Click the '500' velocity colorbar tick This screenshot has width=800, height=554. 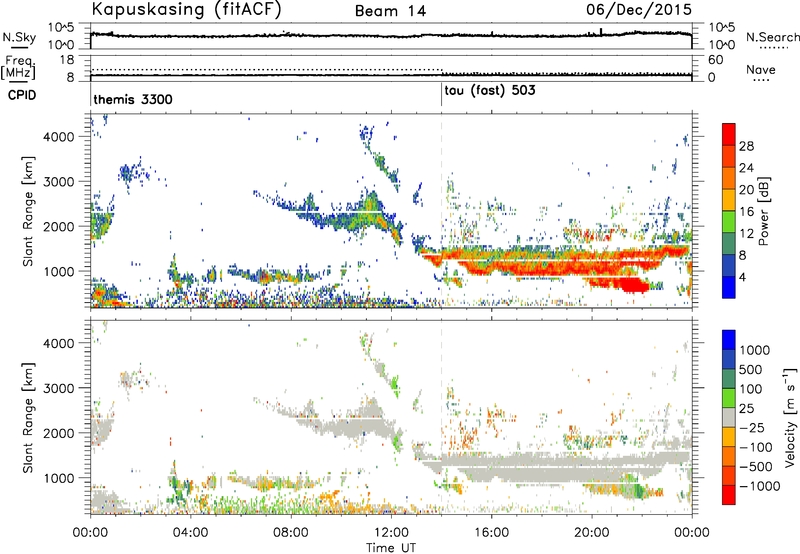coord(751,369)
